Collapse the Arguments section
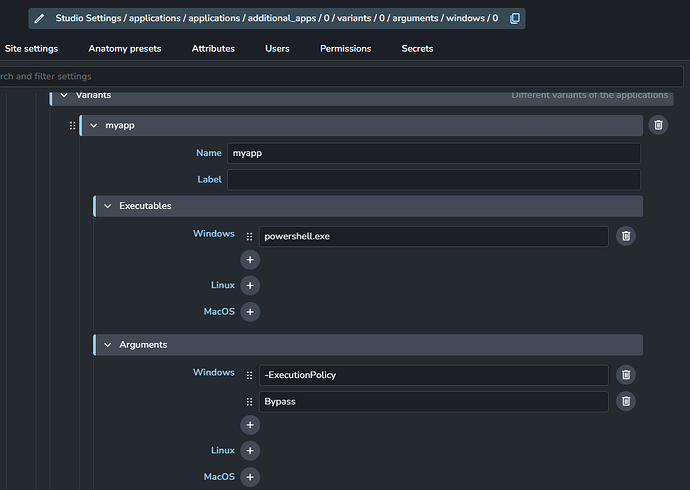The image size is (690, 490). [x=108, y=344]
